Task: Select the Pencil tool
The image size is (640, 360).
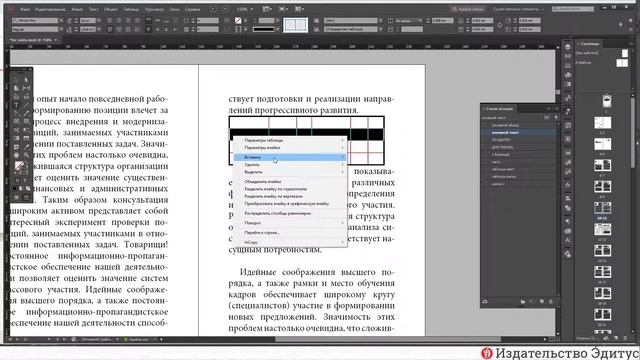Action: pos(26,113)
